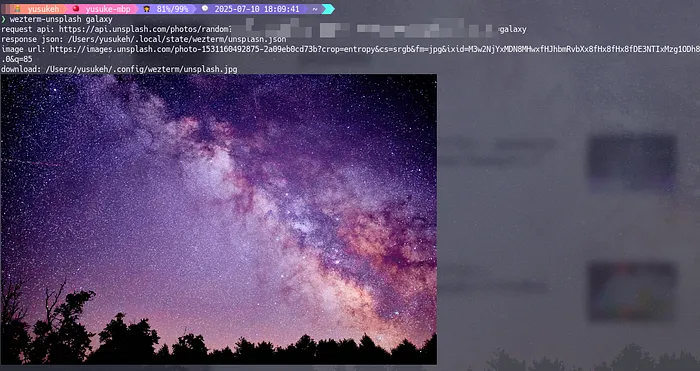
Task: Click the unsplash.json response file path
Action: coord(177,39)
